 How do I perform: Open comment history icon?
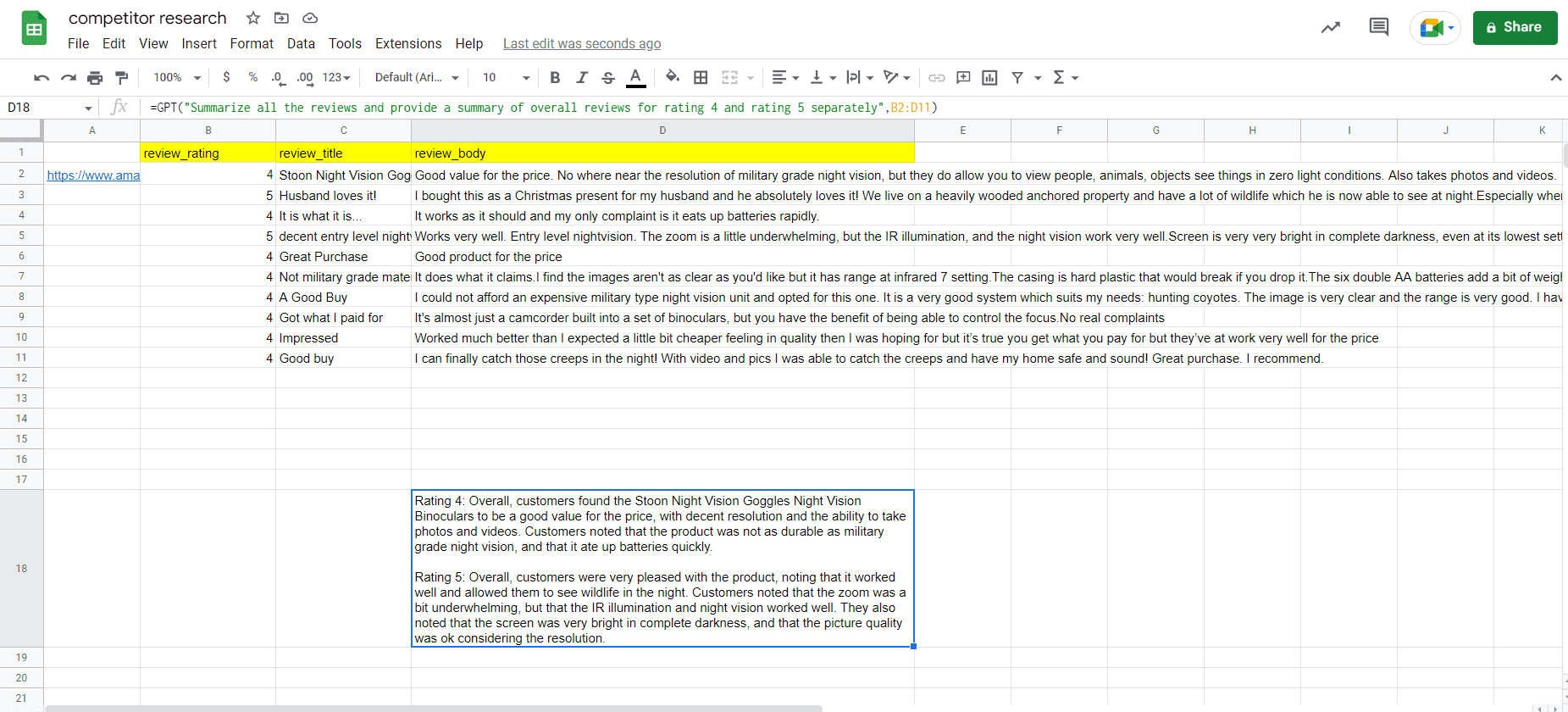[x=1378, y=27]
